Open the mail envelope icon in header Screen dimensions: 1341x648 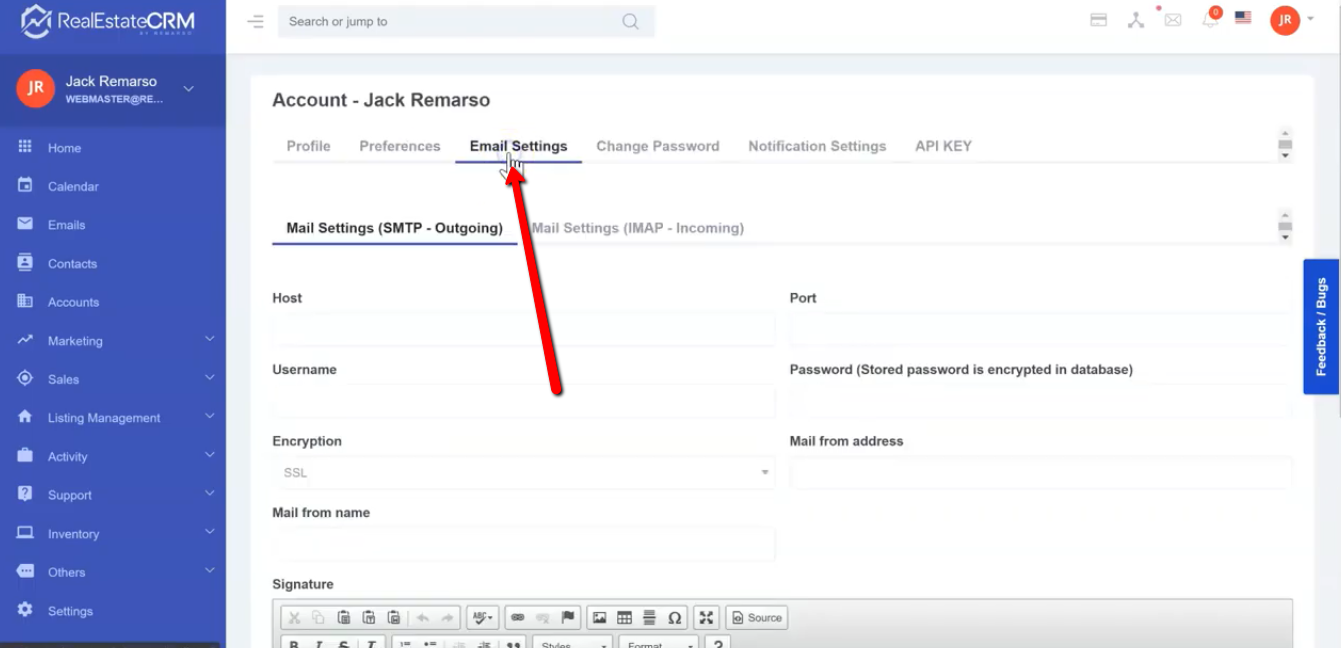[1173, 20]
